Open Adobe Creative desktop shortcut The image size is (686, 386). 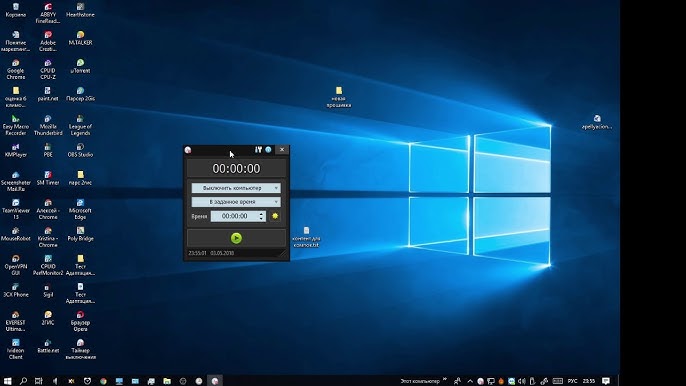tap(48, 41)
